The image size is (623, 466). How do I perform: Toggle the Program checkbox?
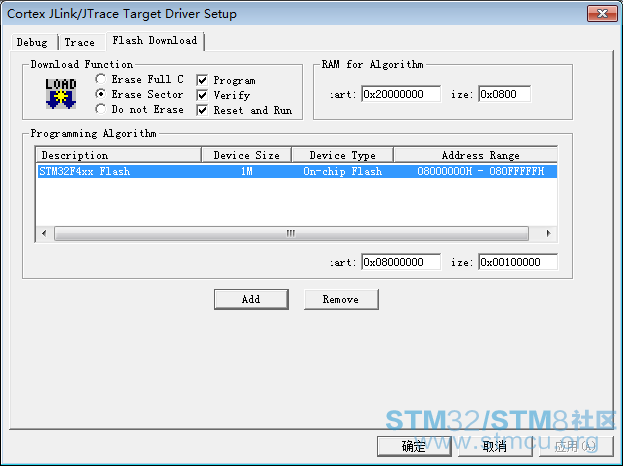point(202,80)
